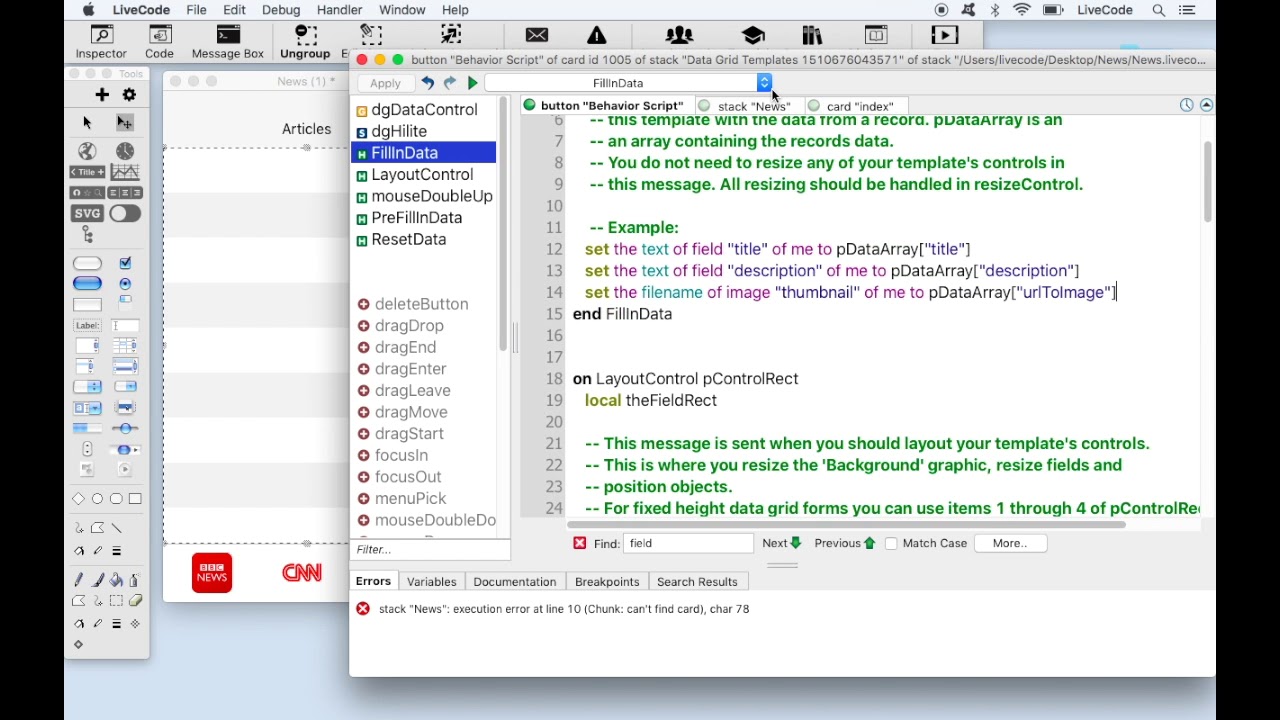Select the checkbox control in Tools palette

(125, 263)
